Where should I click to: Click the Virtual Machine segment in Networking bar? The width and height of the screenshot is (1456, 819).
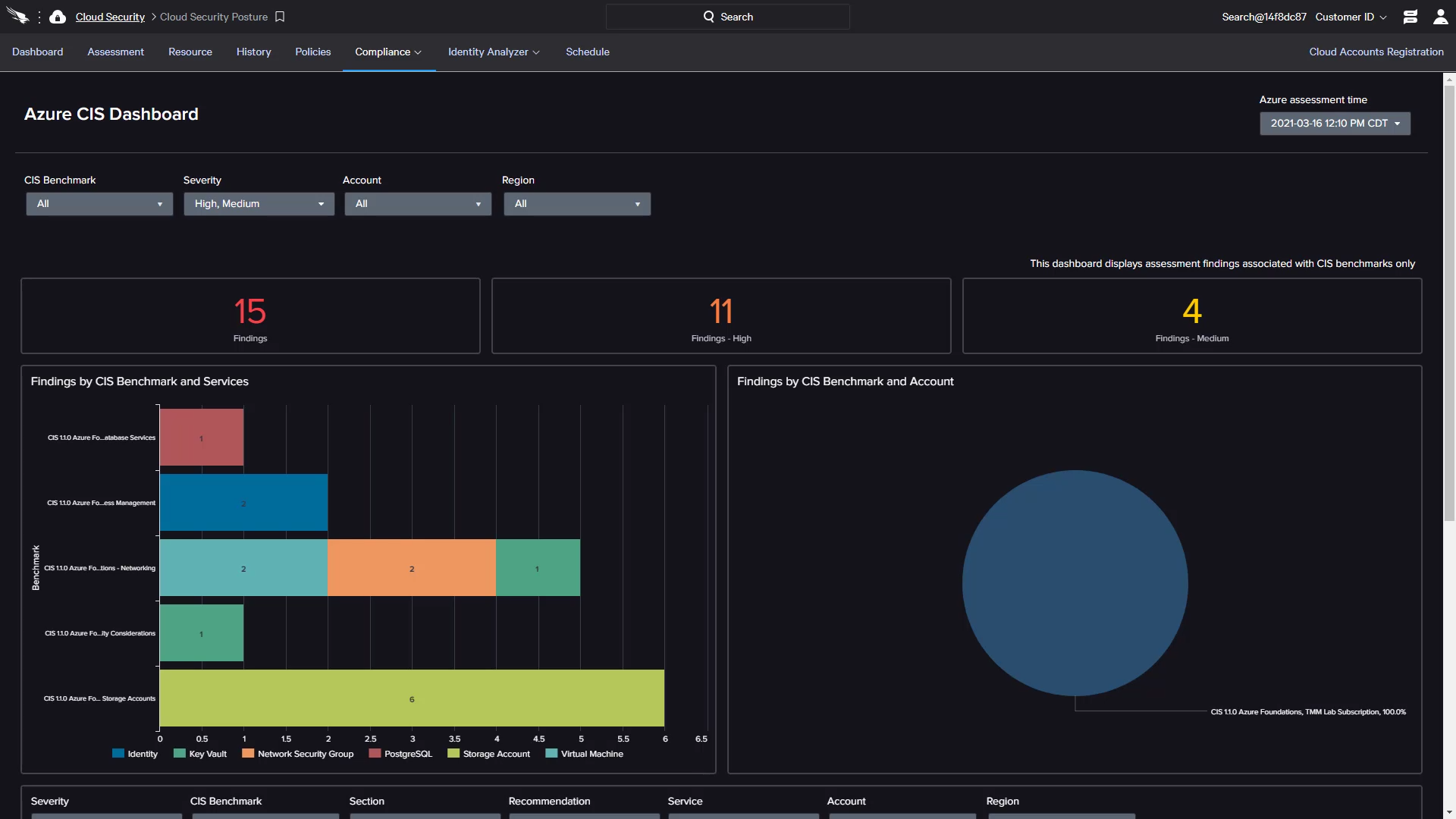point(243,568)
